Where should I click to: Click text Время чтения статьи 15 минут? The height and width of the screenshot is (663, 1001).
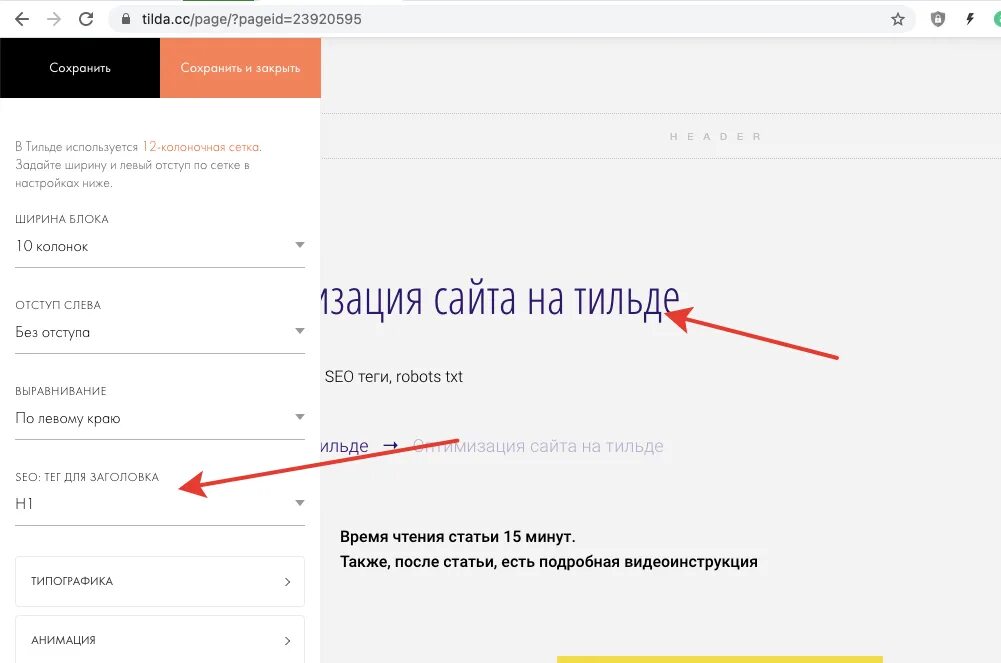tap(457, 537)
